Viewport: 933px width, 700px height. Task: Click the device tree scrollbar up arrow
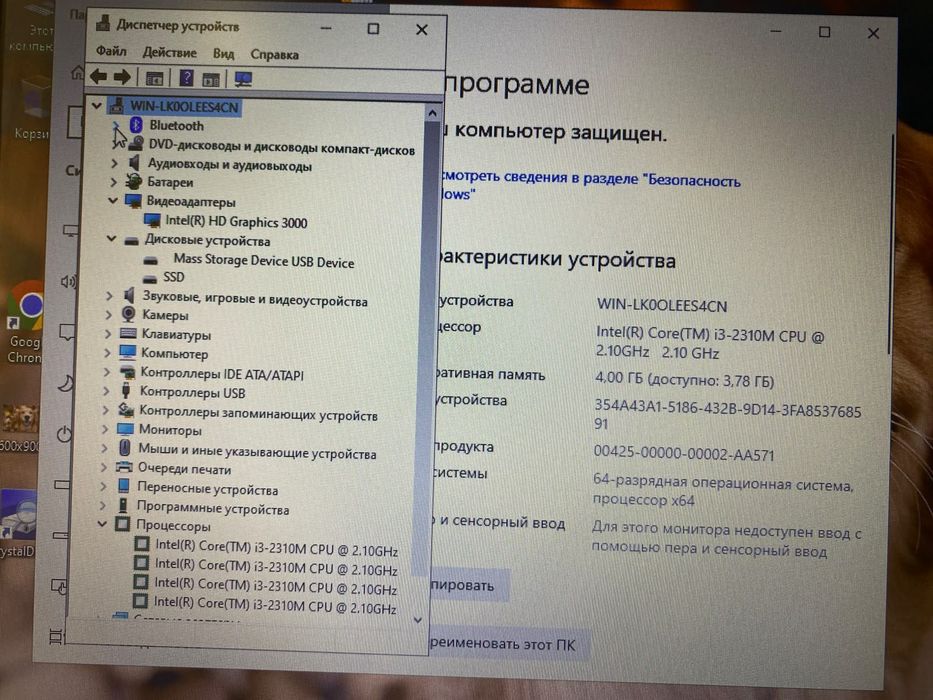coord(433,112)
